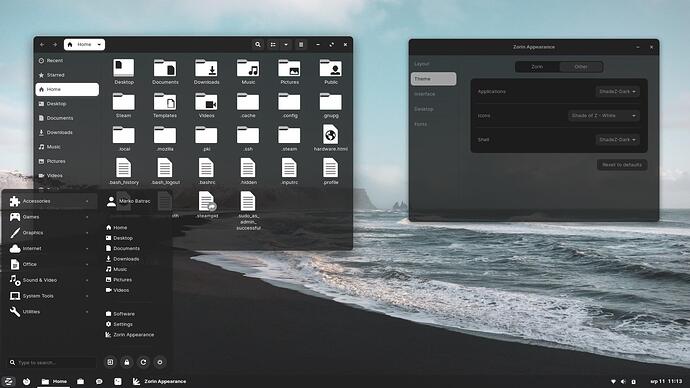The width and height of the screenshot is (690, 388).
Task: Click the Type to search field
Action: 51,362
